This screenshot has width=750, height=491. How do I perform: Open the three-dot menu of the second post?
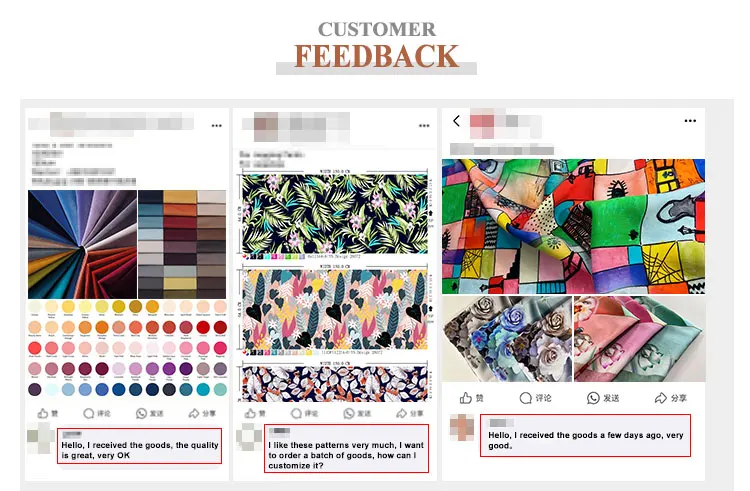(x=424, y=126)
